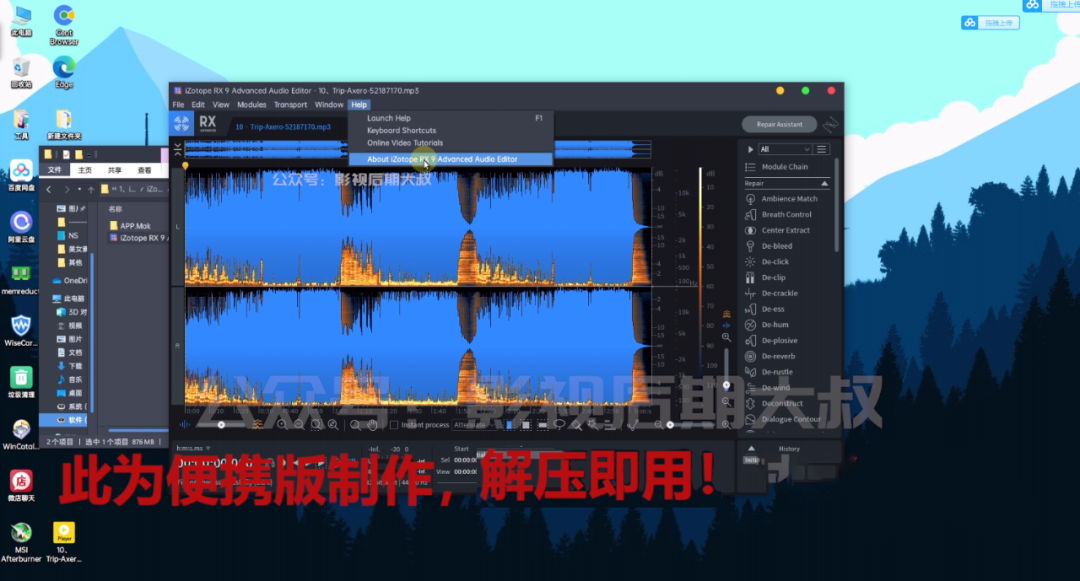The image size is (1080, 581).
Task: Select the time selection tool
Action: click(509, 425)
